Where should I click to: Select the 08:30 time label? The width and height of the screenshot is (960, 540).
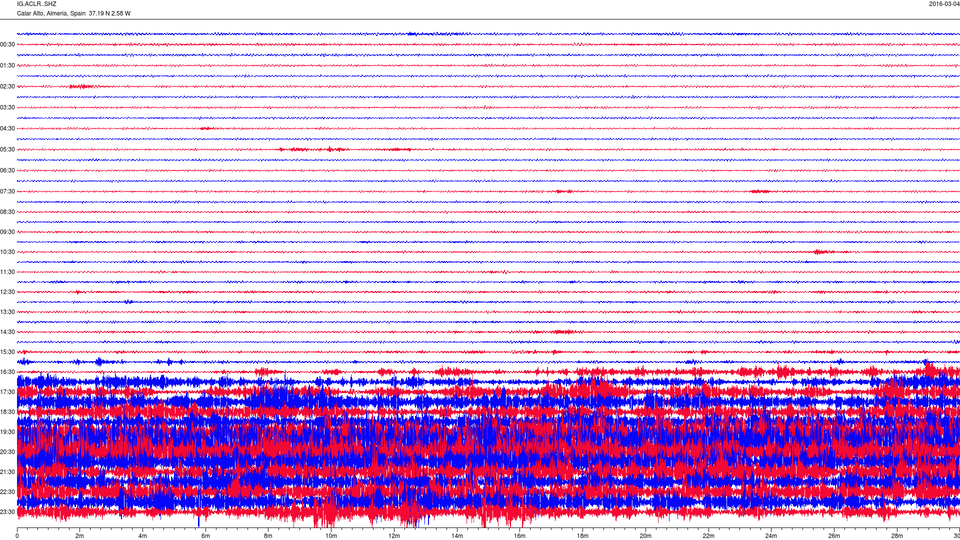point(7,212)
